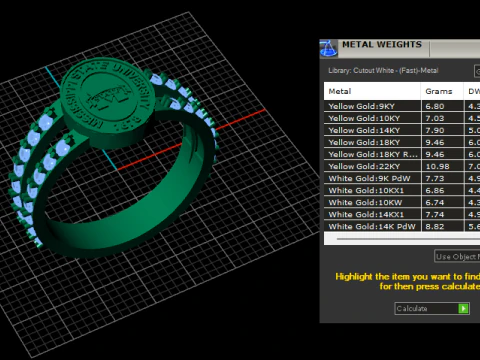Viewport: 480px width, 360px height.
Task: Click the 7.74 grams value
Action: [435, 214]
